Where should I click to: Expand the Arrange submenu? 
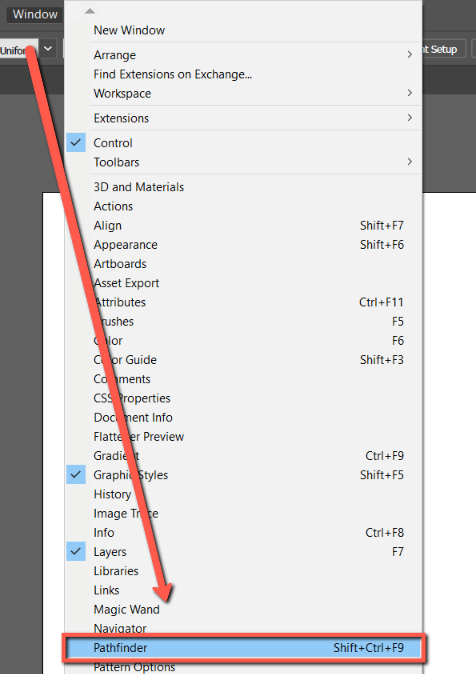point(243,55)
